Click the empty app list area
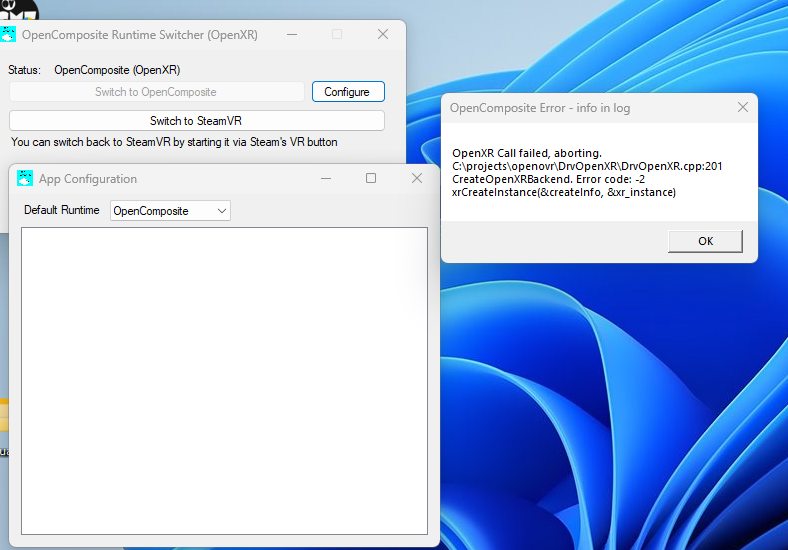Image resolution: width=788 pixels, height=550 pixels. pyautogui.click(x=225, y=381)
